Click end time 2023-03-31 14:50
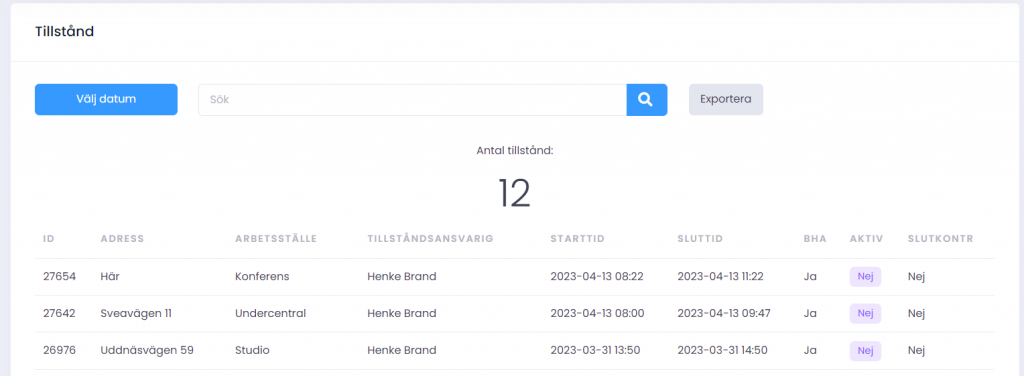This screenshot has height=376, width=1024. pos(723,351)
